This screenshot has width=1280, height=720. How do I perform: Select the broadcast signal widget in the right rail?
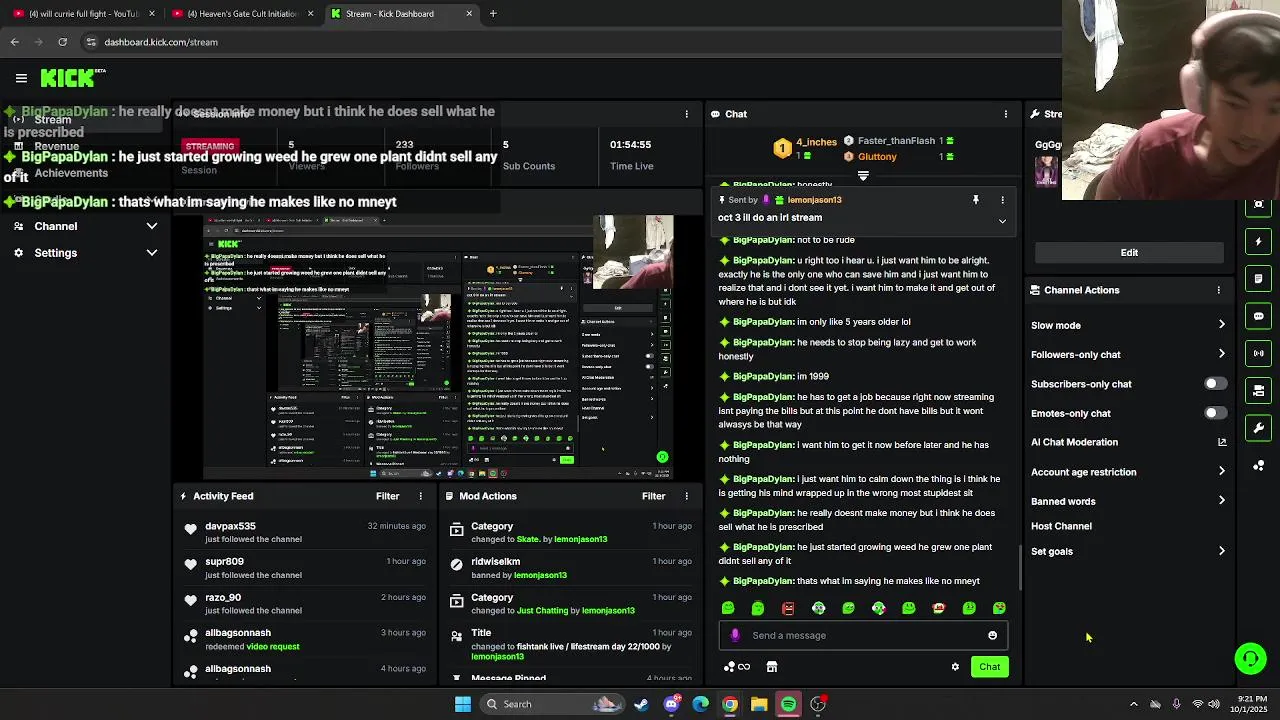1259,353
